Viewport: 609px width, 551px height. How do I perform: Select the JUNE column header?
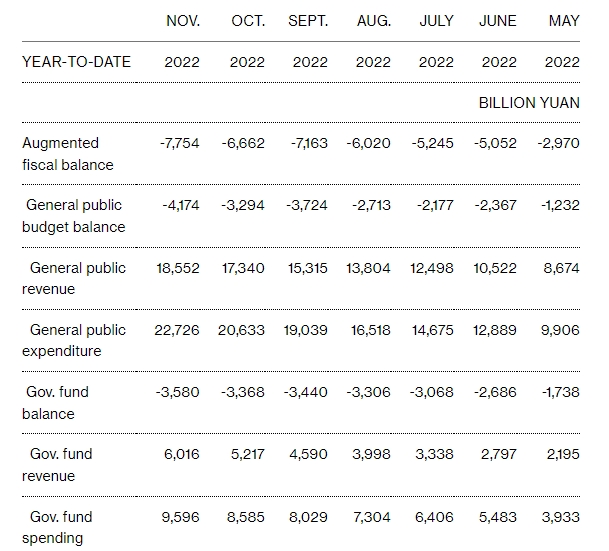pos(498,20)
